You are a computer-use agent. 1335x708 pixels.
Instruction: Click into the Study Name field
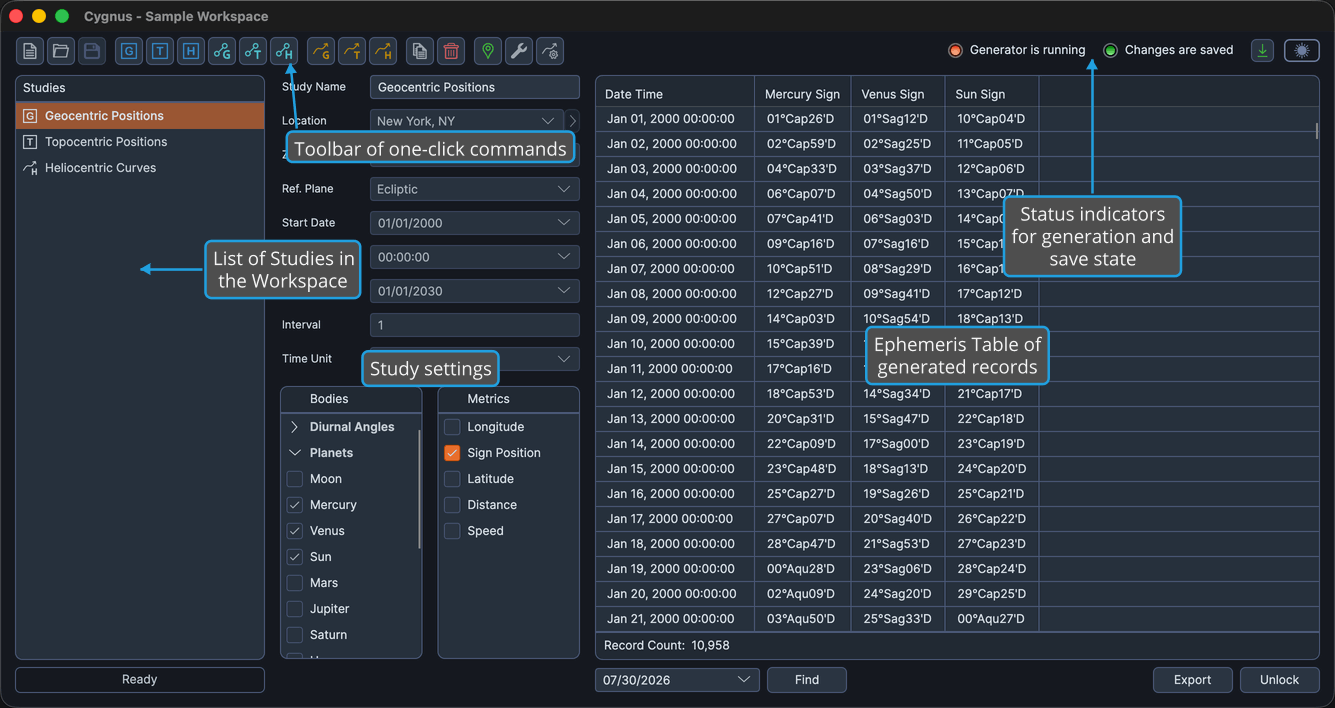click(x=475, y=87)
